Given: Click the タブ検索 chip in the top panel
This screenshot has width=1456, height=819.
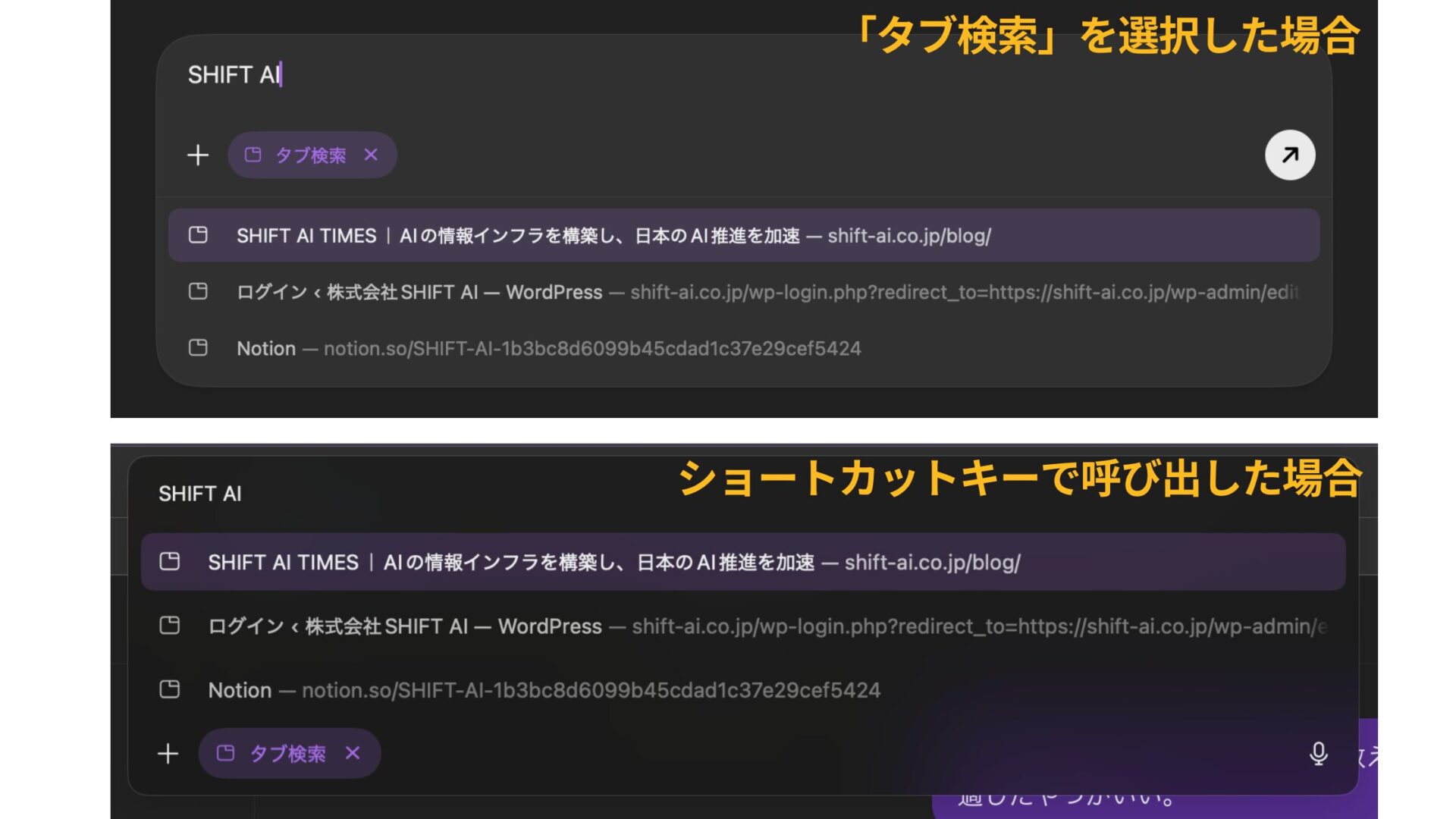Looking at the screenshot, I should (x=311, y=155).
